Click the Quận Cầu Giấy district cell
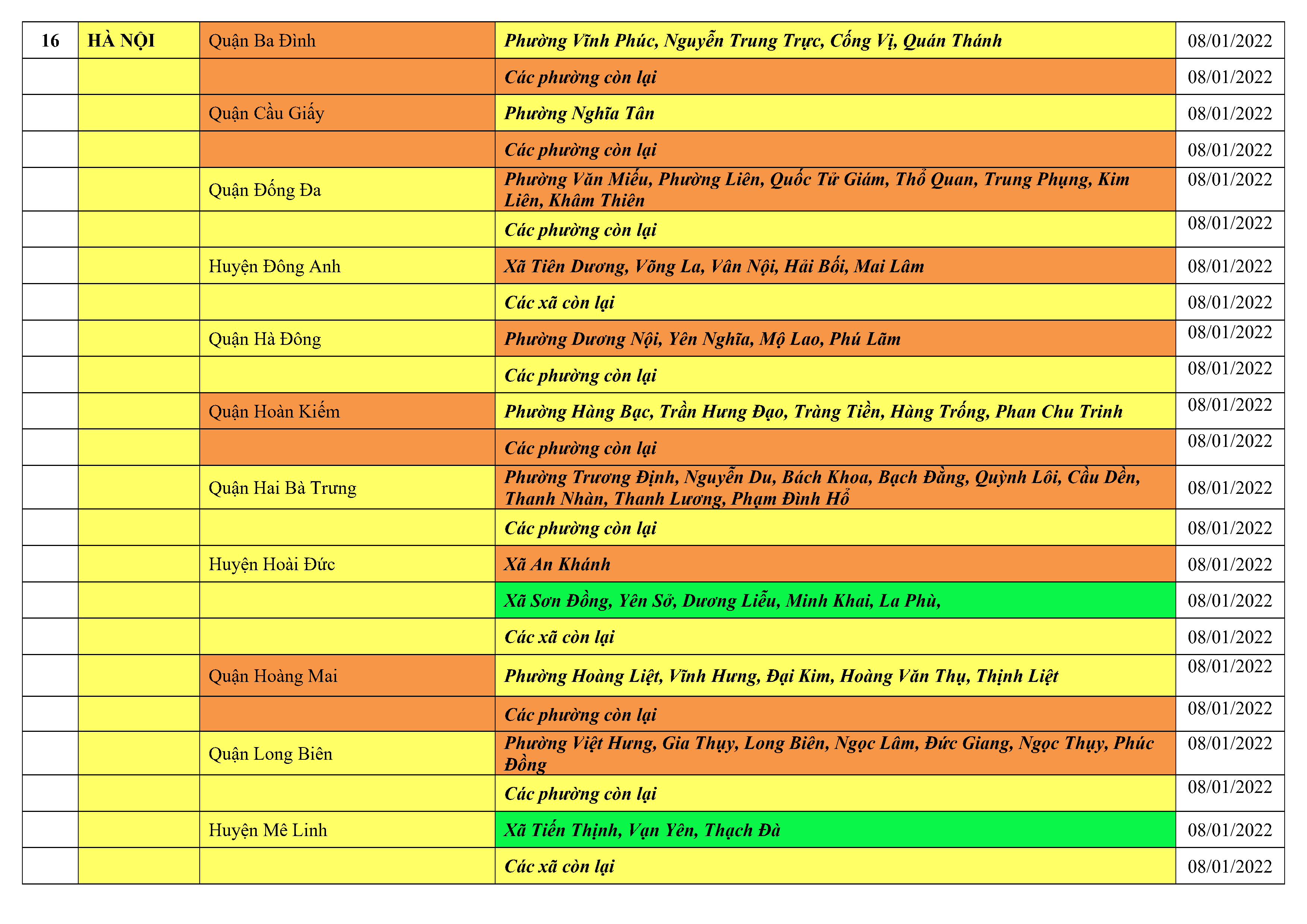This screenshot has height=924, width=1307. (266, 113)
